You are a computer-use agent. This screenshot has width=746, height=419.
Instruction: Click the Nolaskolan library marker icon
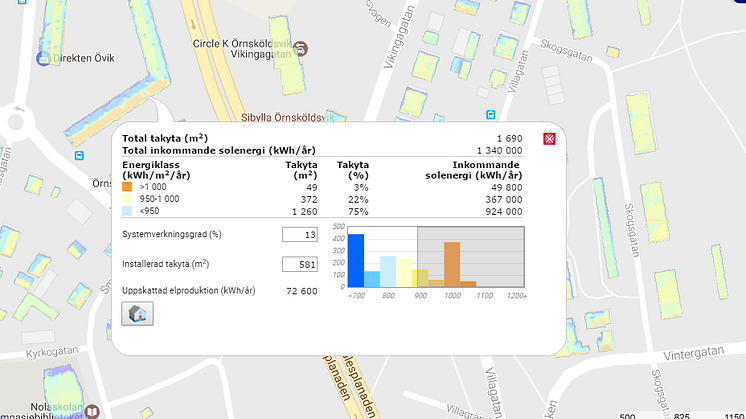(x=92, y=411)
